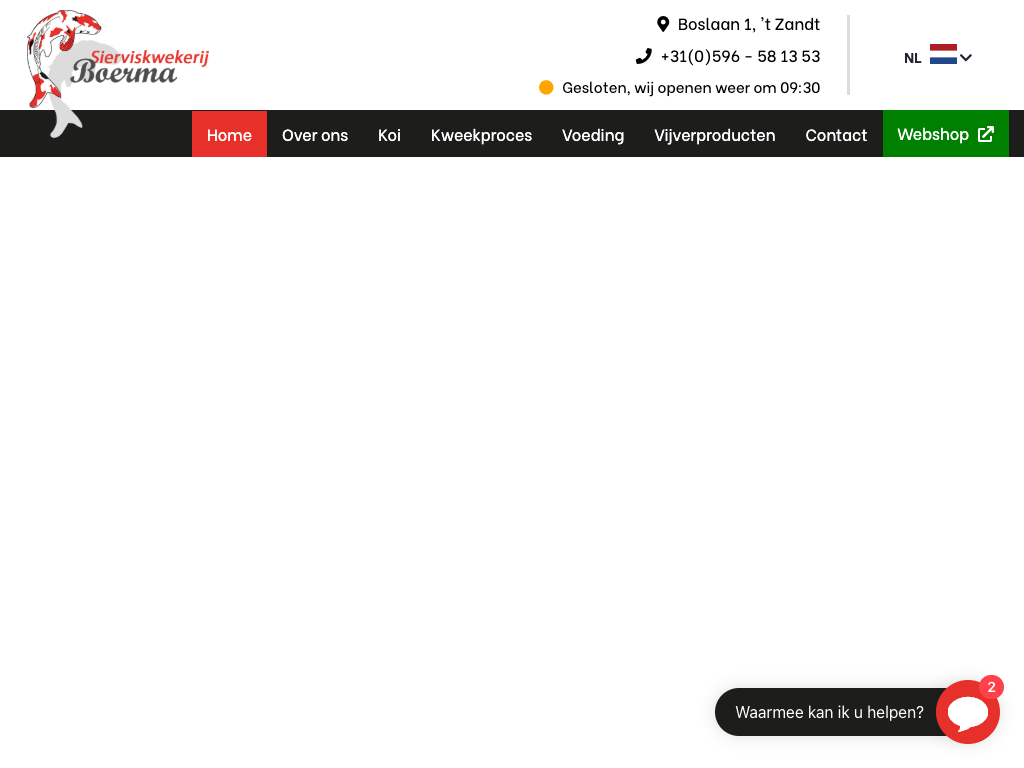Open the Over ons page
The width and height of the screenshot is (1024, 768).
click(315, 134)
